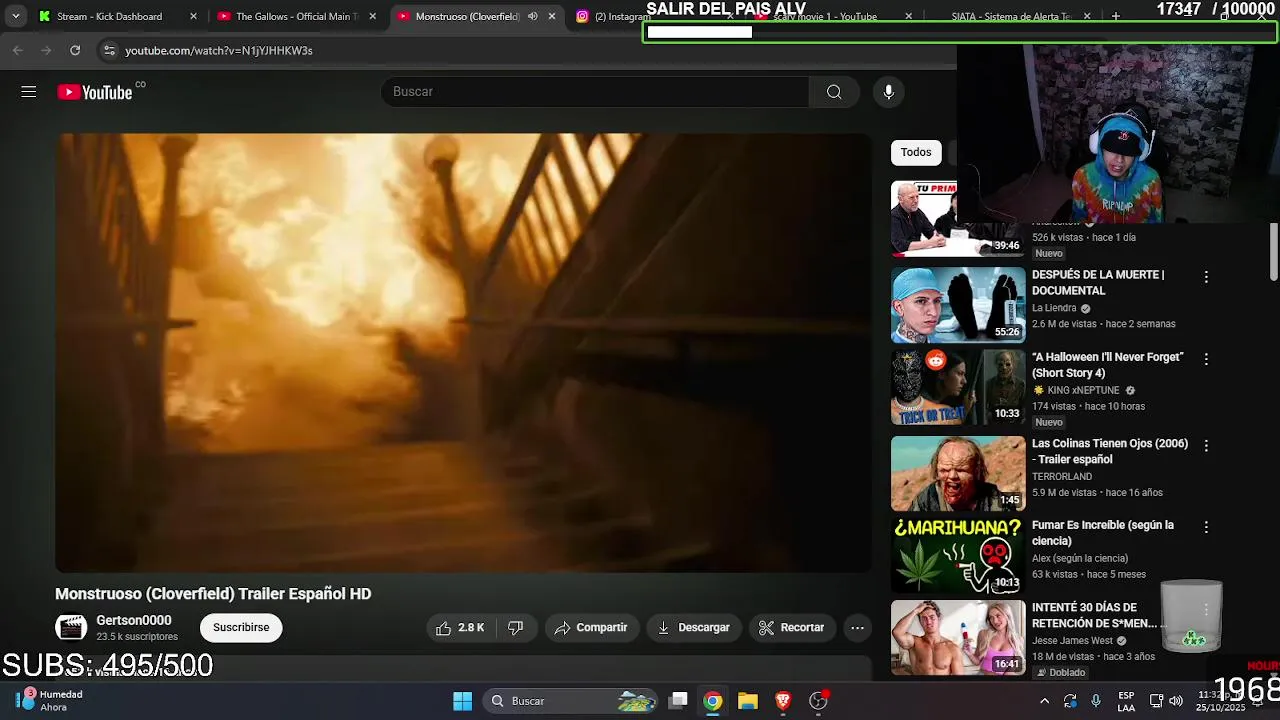The image size is (1280, 720).
Task: Open Fumar Es Increíble marihuana thumbnail
Action: coord(958,555)
